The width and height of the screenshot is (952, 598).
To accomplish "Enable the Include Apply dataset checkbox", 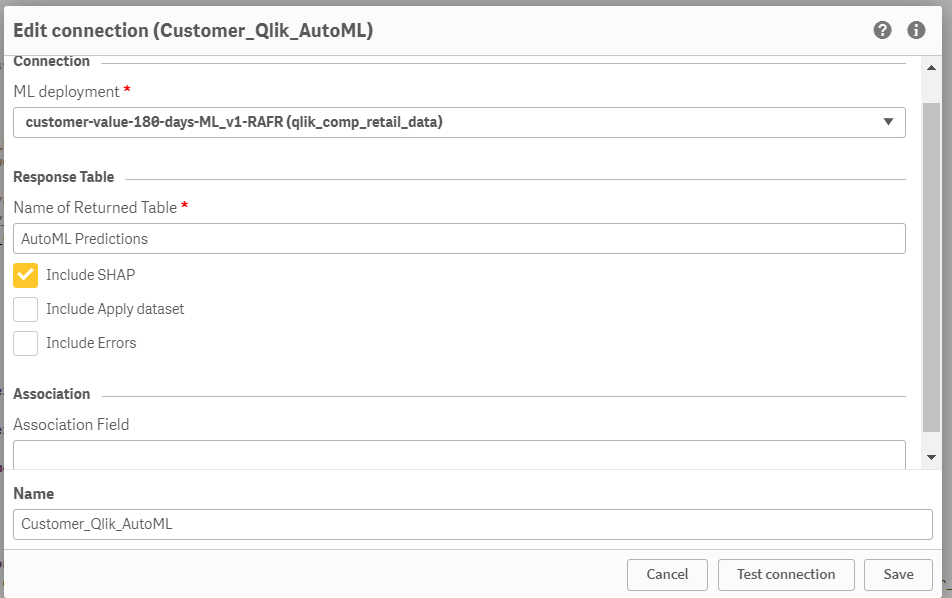I will point(26,309).
